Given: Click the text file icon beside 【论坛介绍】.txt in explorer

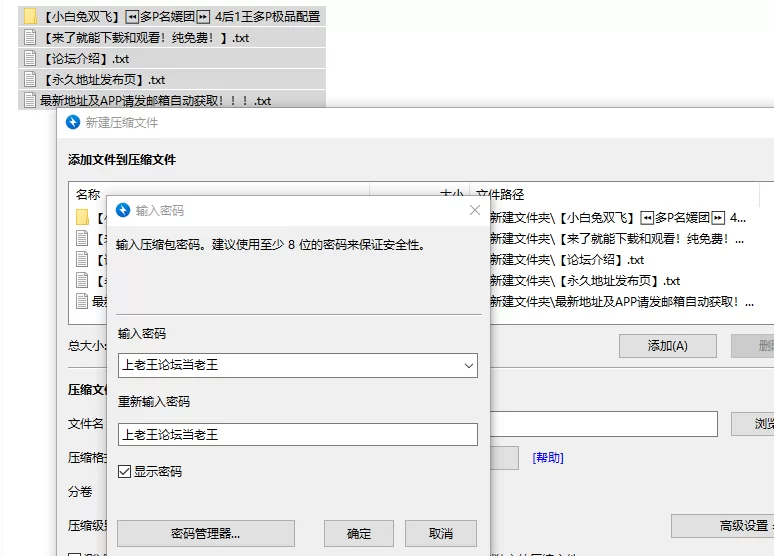Looking at the screenshot, I should click(30, 58).
